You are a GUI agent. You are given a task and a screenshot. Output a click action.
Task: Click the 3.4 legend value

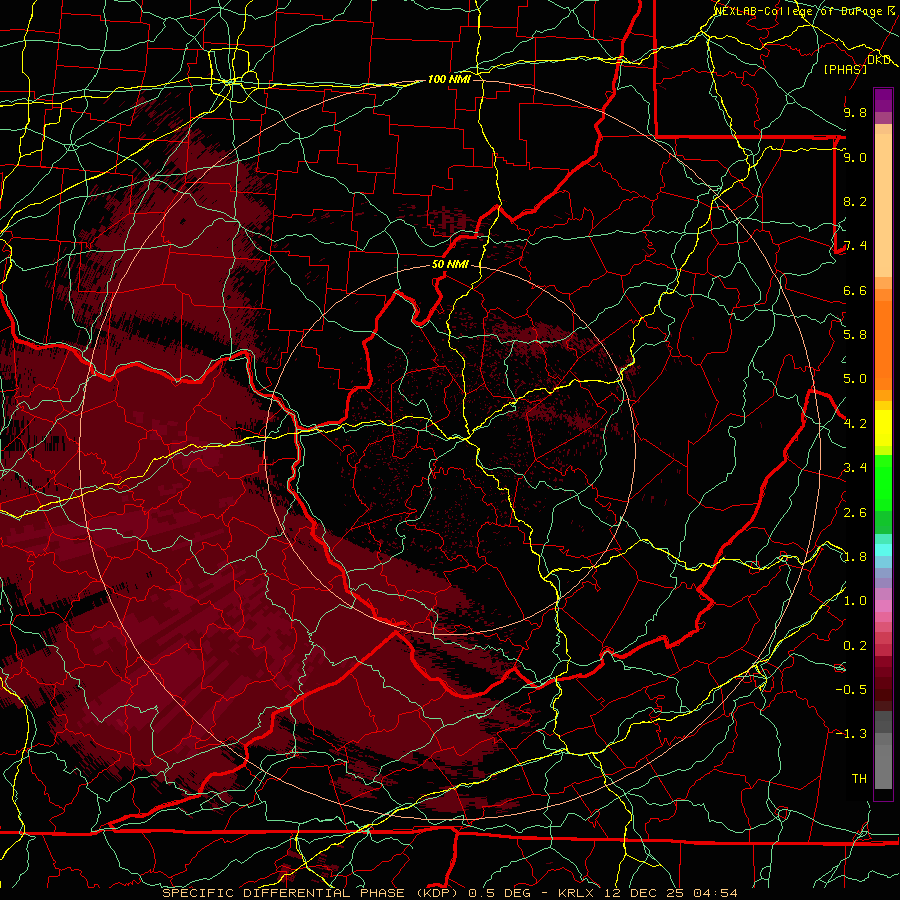[x=855, y=468]
